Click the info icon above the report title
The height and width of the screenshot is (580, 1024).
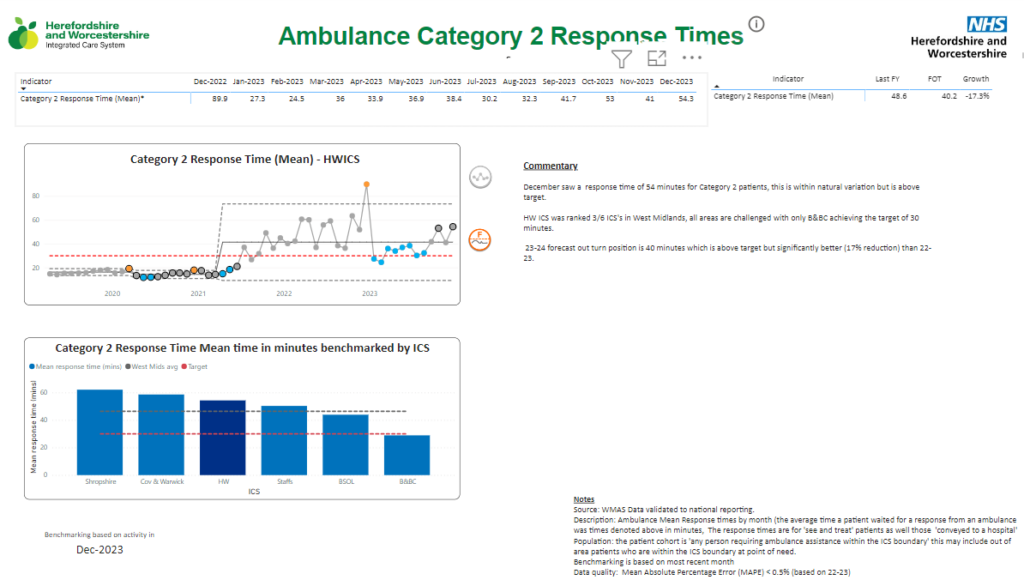[x=757, y=23]
